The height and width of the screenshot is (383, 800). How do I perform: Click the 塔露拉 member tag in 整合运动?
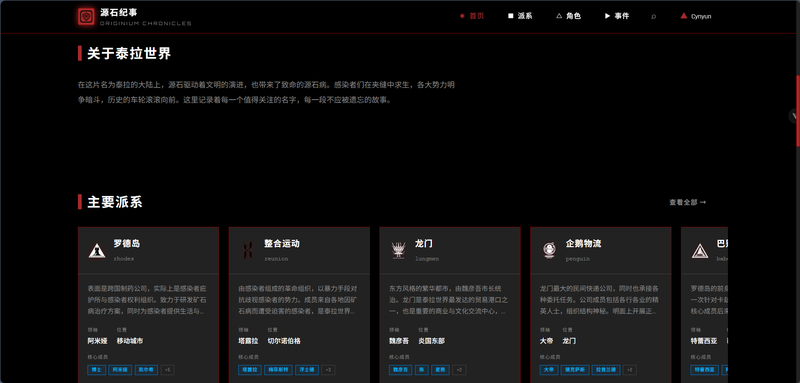pyautogui.click(x=249, y=370)
